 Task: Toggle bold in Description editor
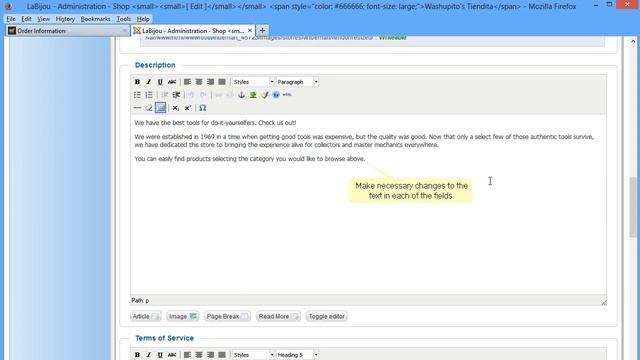click(x=137, y=82)
